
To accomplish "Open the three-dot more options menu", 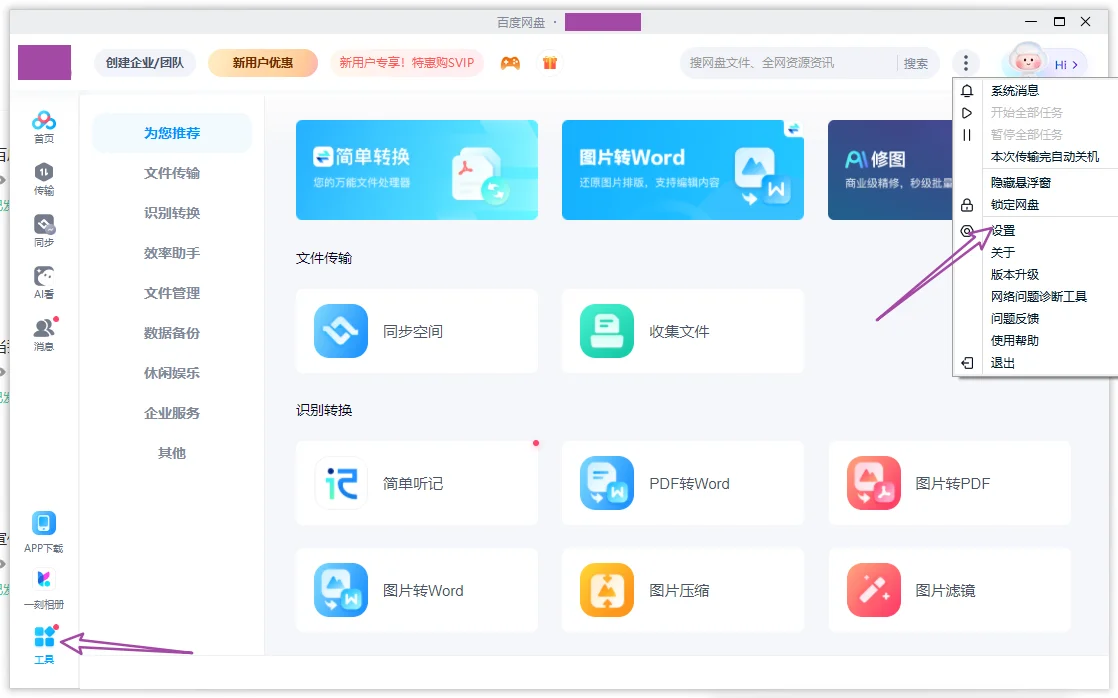I will pos(966,62).
